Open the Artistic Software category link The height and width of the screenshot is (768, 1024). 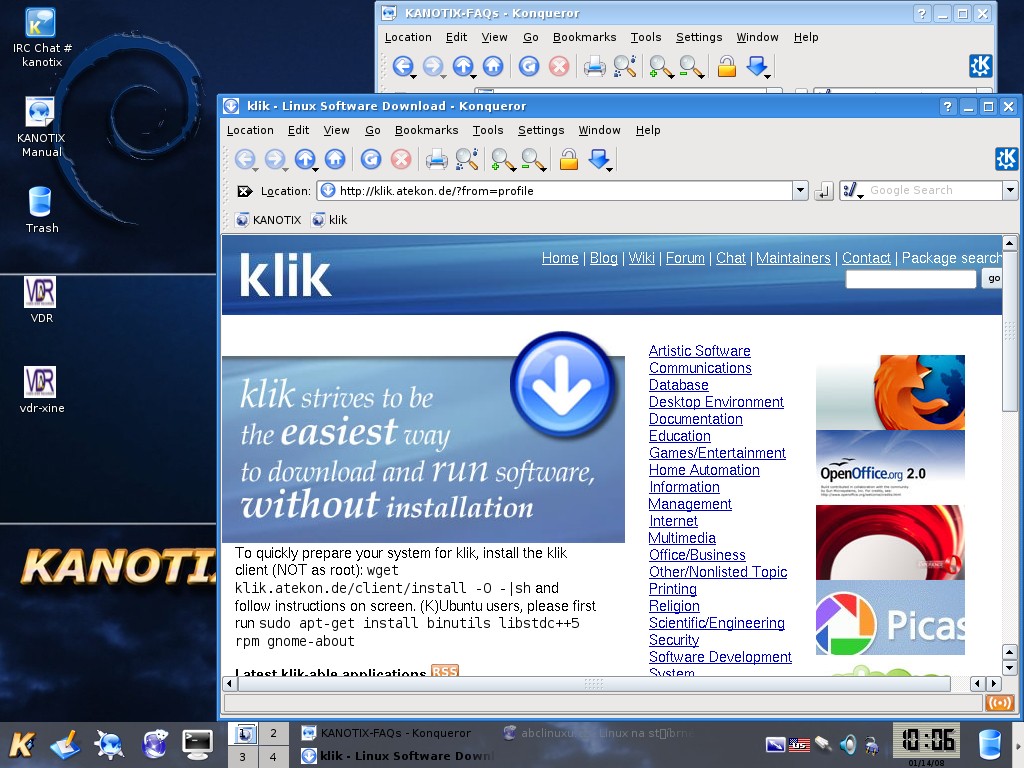coord(699,351)
